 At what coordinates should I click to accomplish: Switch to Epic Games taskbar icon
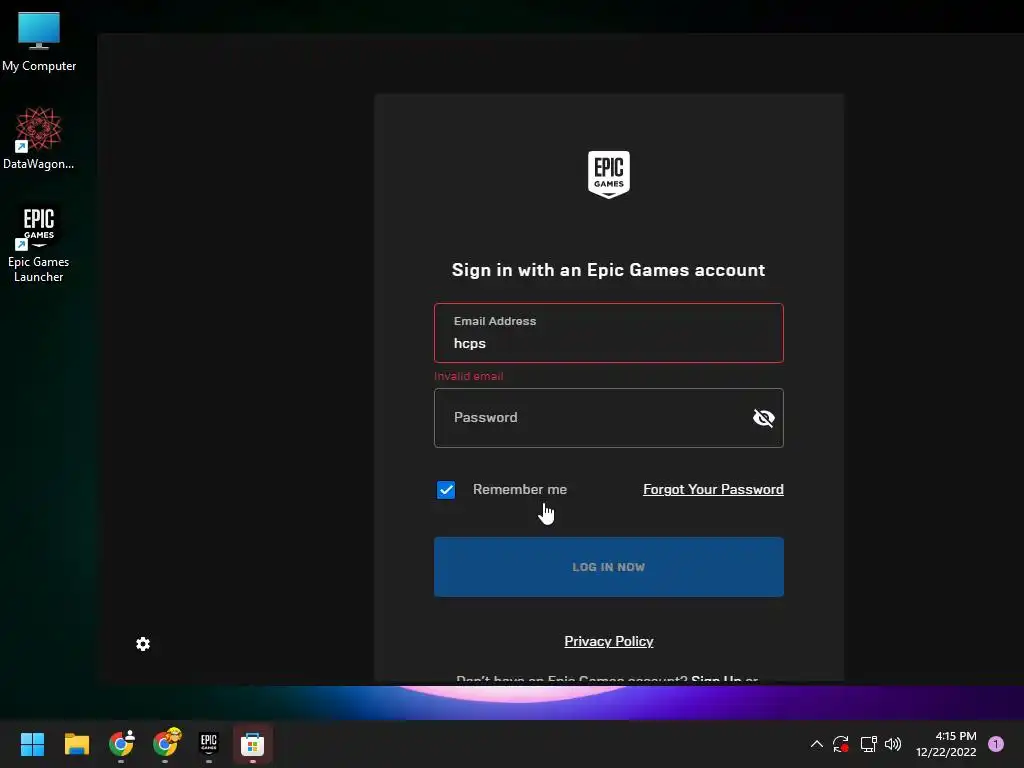(x=209, y=743)
